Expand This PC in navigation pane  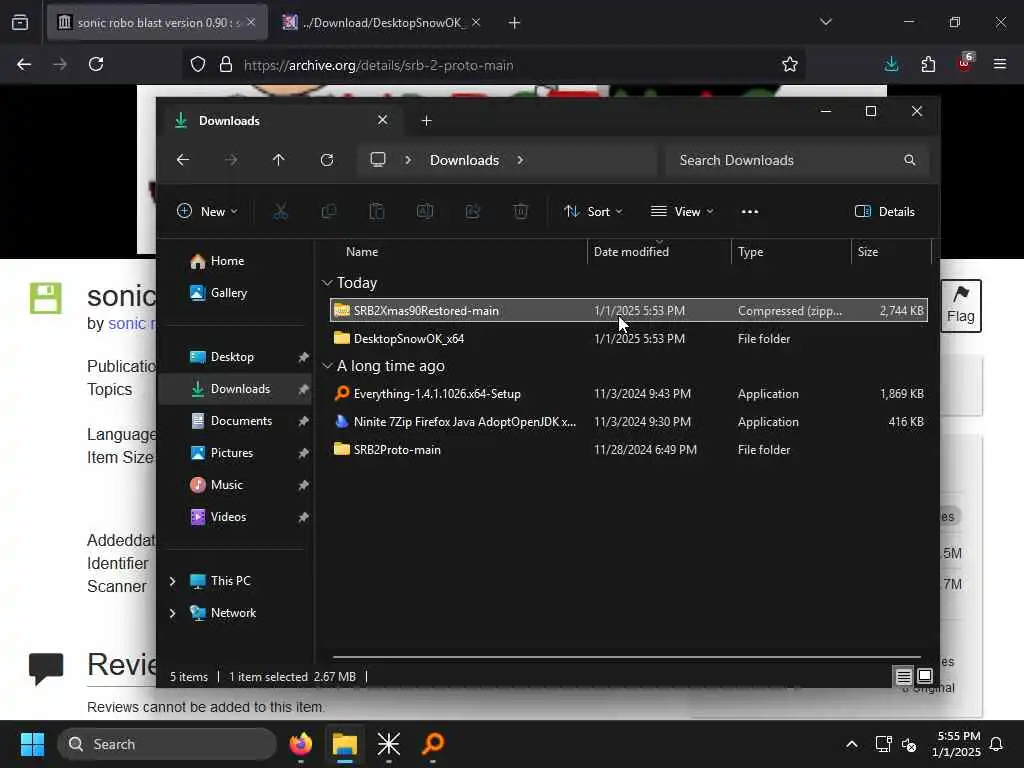172,581
